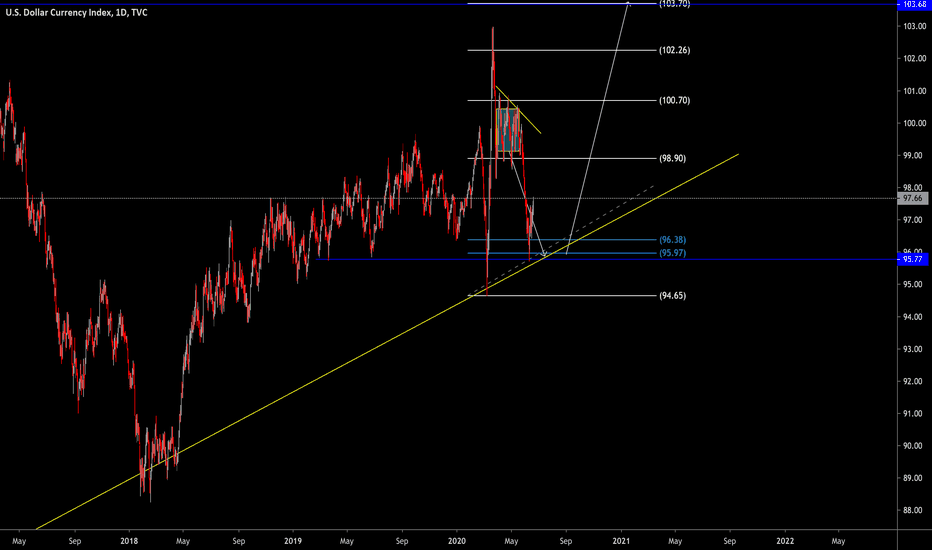Click the Sep label just before 2021
This screenshot has height=550, width=932.
click(x=566, y=541)
